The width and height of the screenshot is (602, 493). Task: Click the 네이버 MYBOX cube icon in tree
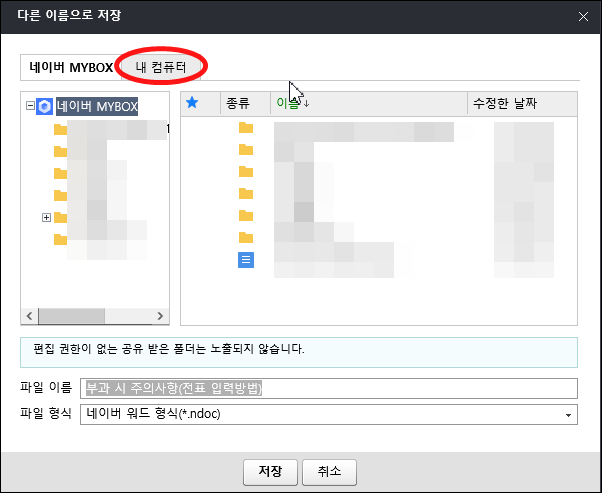45,106
